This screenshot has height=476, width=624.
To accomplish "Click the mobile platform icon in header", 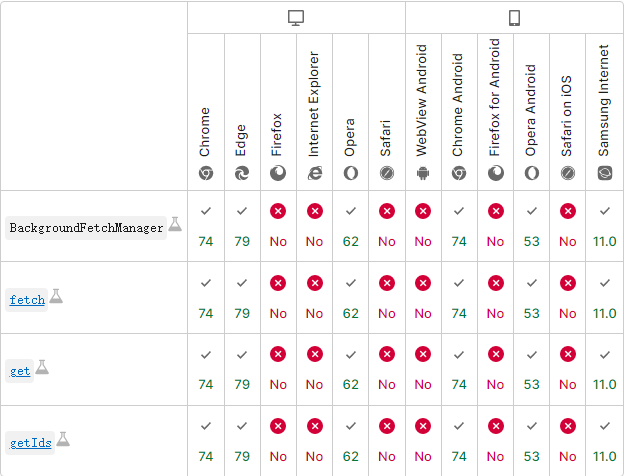I will pos(514,18).
